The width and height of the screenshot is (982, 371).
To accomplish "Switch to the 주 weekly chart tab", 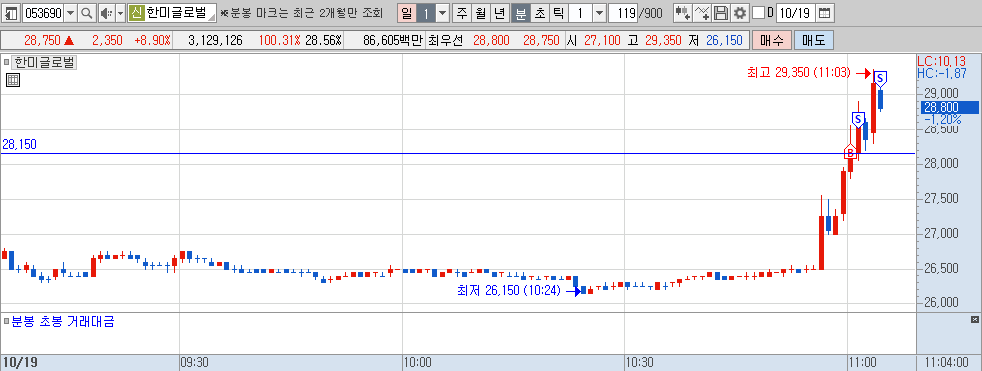I will 462,13.
